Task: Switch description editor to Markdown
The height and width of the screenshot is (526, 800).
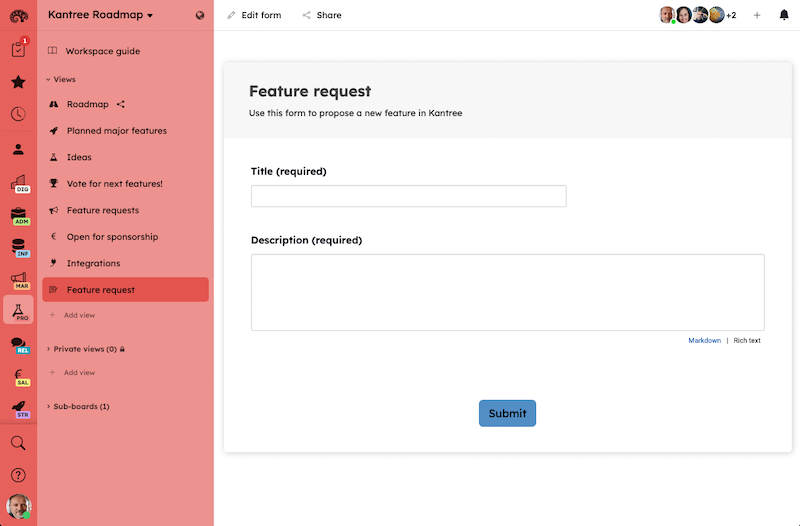Action: (704, 340)
